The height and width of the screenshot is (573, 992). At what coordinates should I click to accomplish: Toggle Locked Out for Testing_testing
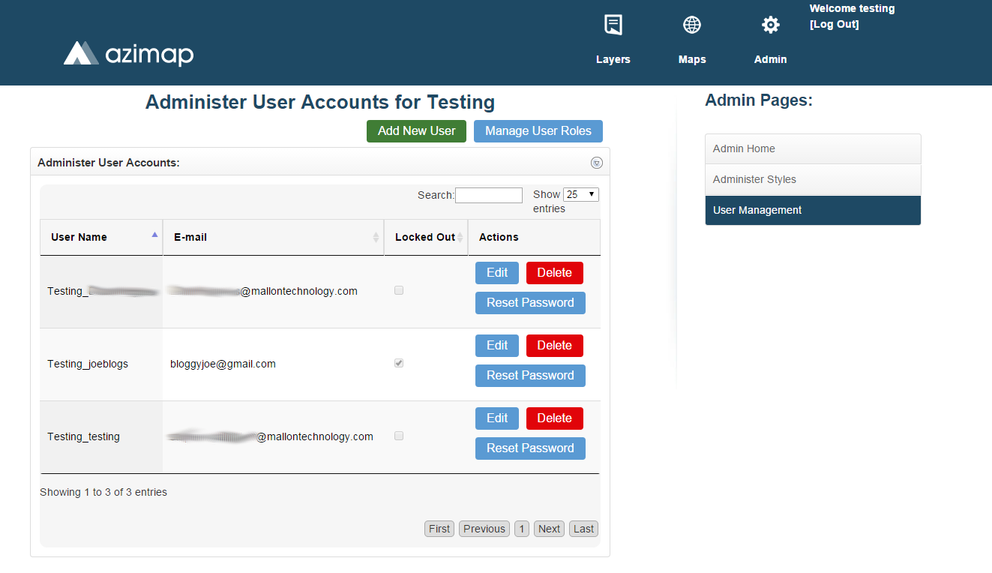(399, 437)
